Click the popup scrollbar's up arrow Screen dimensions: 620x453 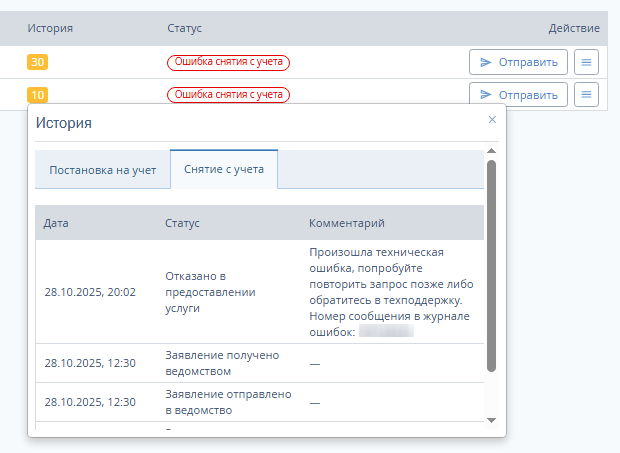[x=491, y=153]
